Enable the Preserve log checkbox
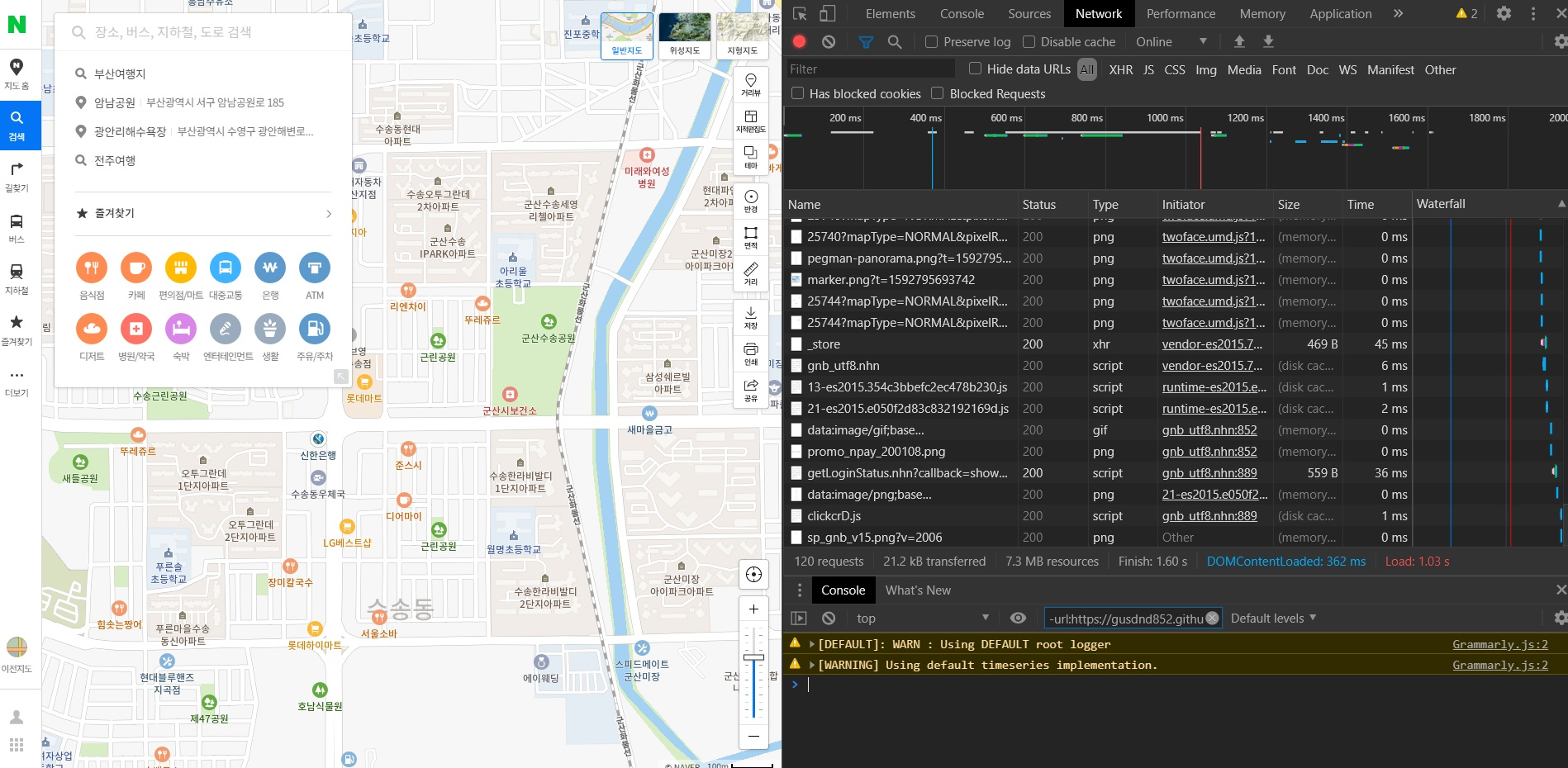The height and width of the screenshot is (768, 1568). (932, 42)
